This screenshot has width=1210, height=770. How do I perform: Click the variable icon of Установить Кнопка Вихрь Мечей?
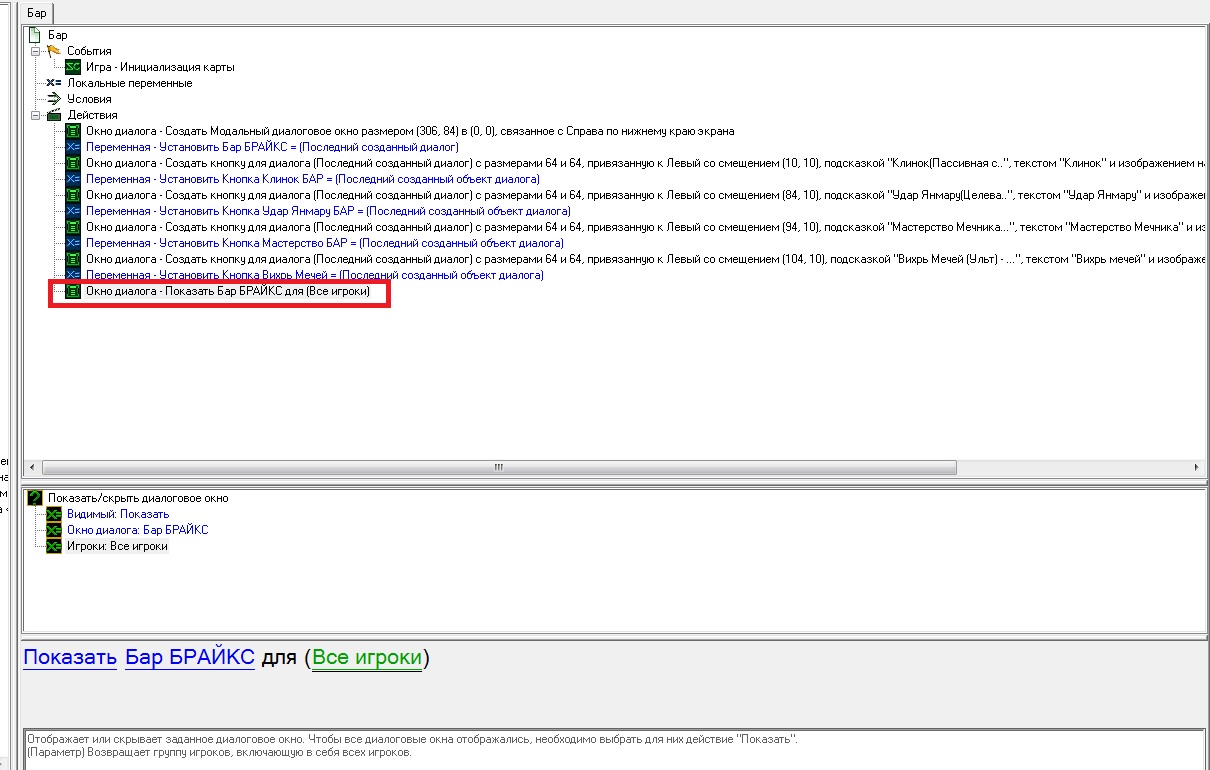click(73, 275)
